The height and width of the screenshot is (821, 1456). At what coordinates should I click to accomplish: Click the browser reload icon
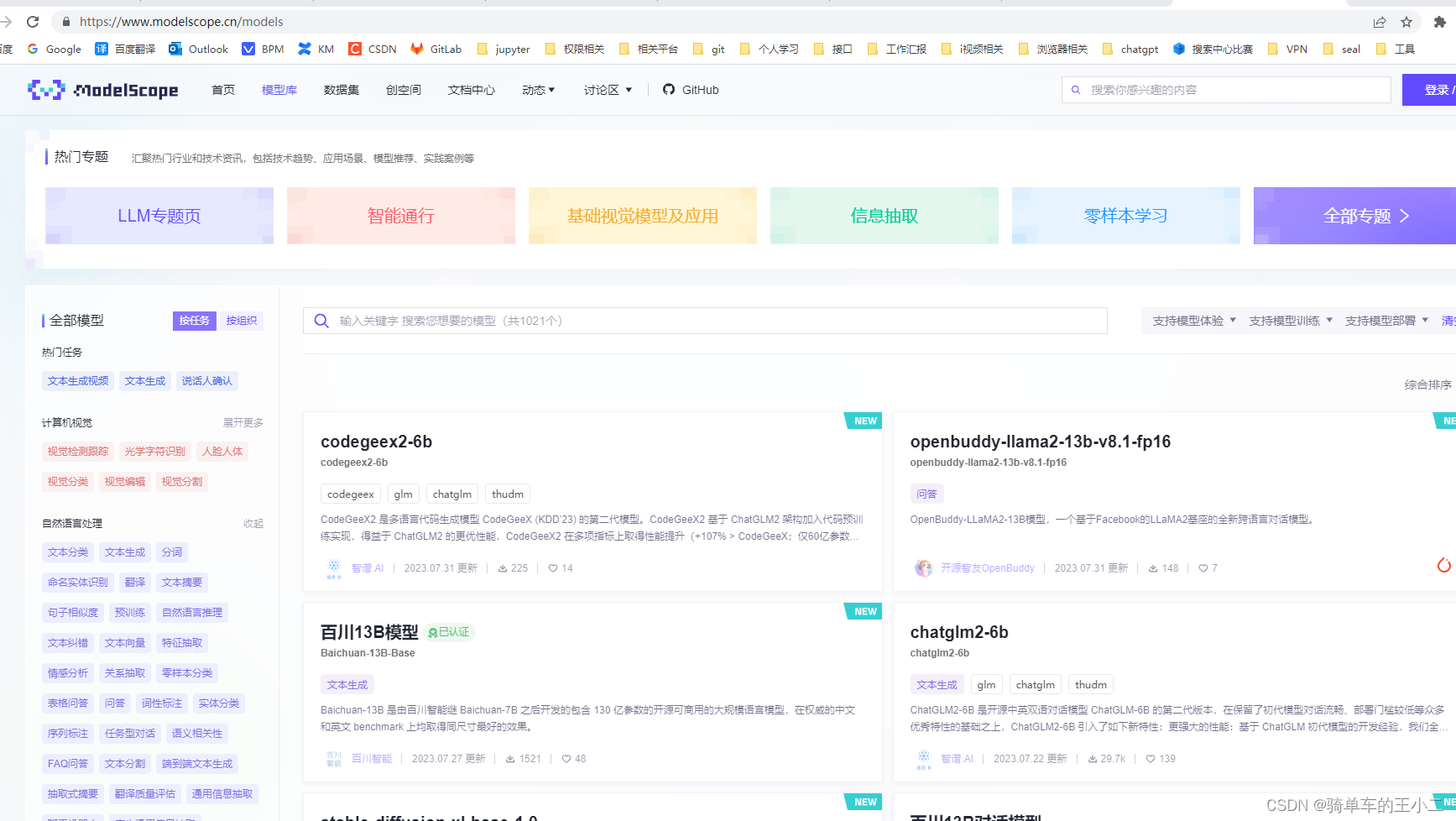pyautogui.click(x=33, y=22)
